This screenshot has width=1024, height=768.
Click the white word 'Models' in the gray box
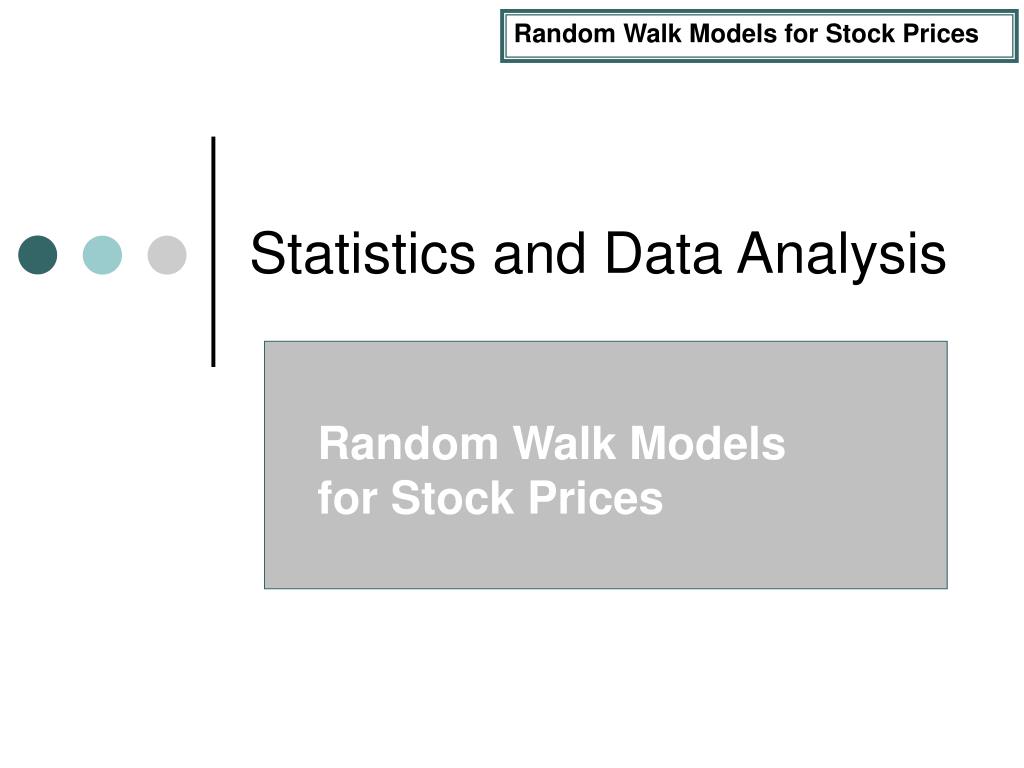tap(707, 443)
